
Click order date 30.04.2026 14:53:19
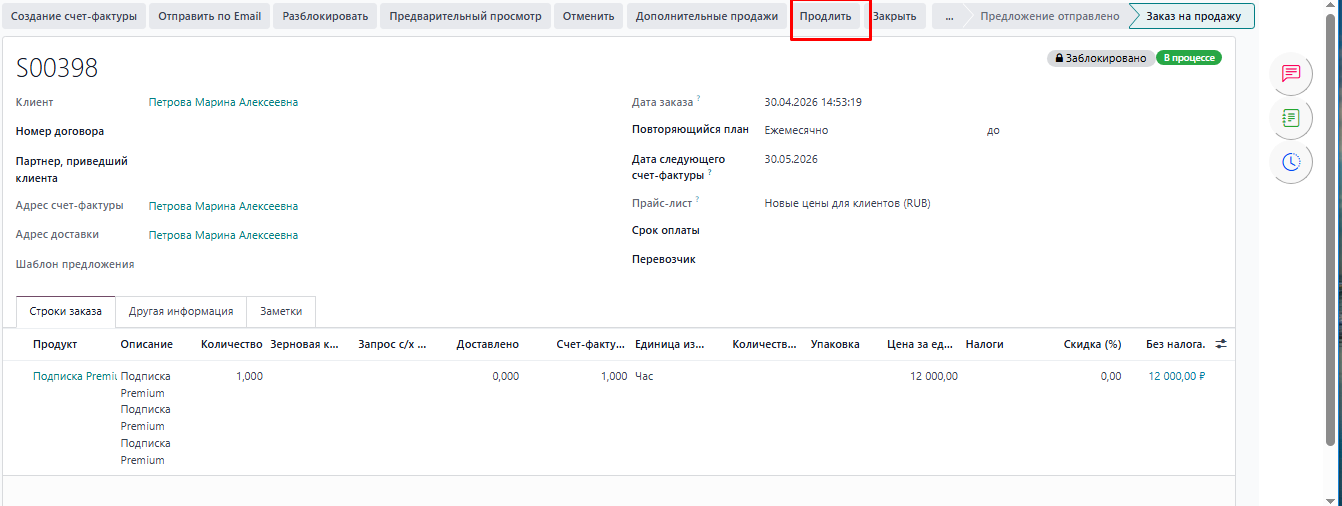[x=813, y=102]
